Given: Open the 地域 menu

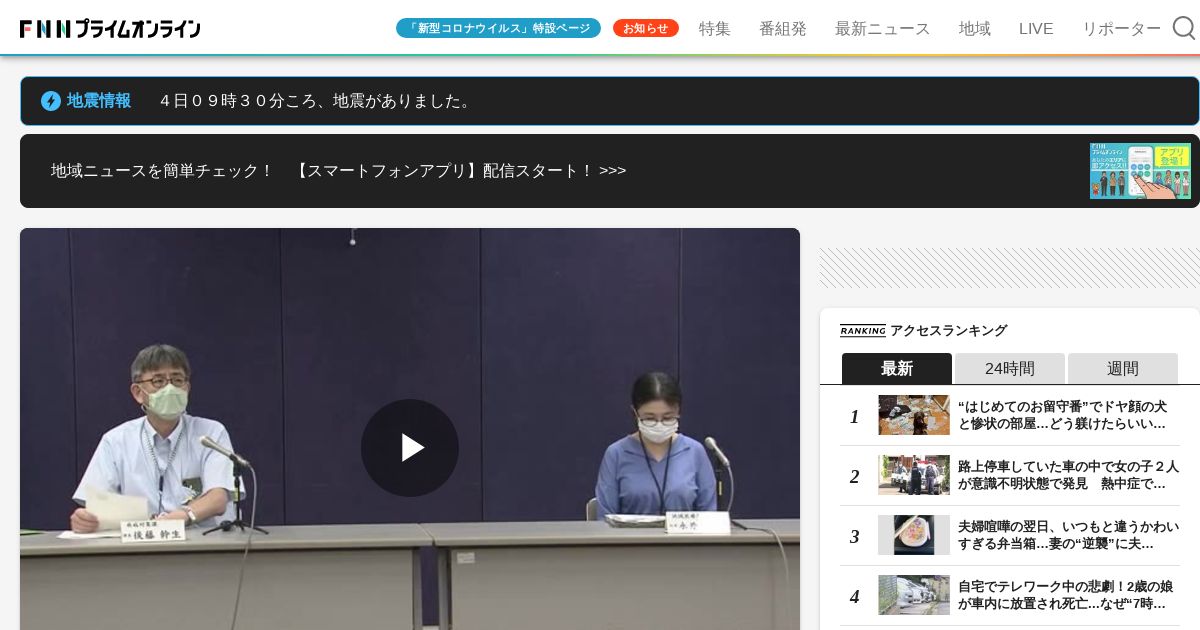Looking at the screenshot, I should 975,29.
